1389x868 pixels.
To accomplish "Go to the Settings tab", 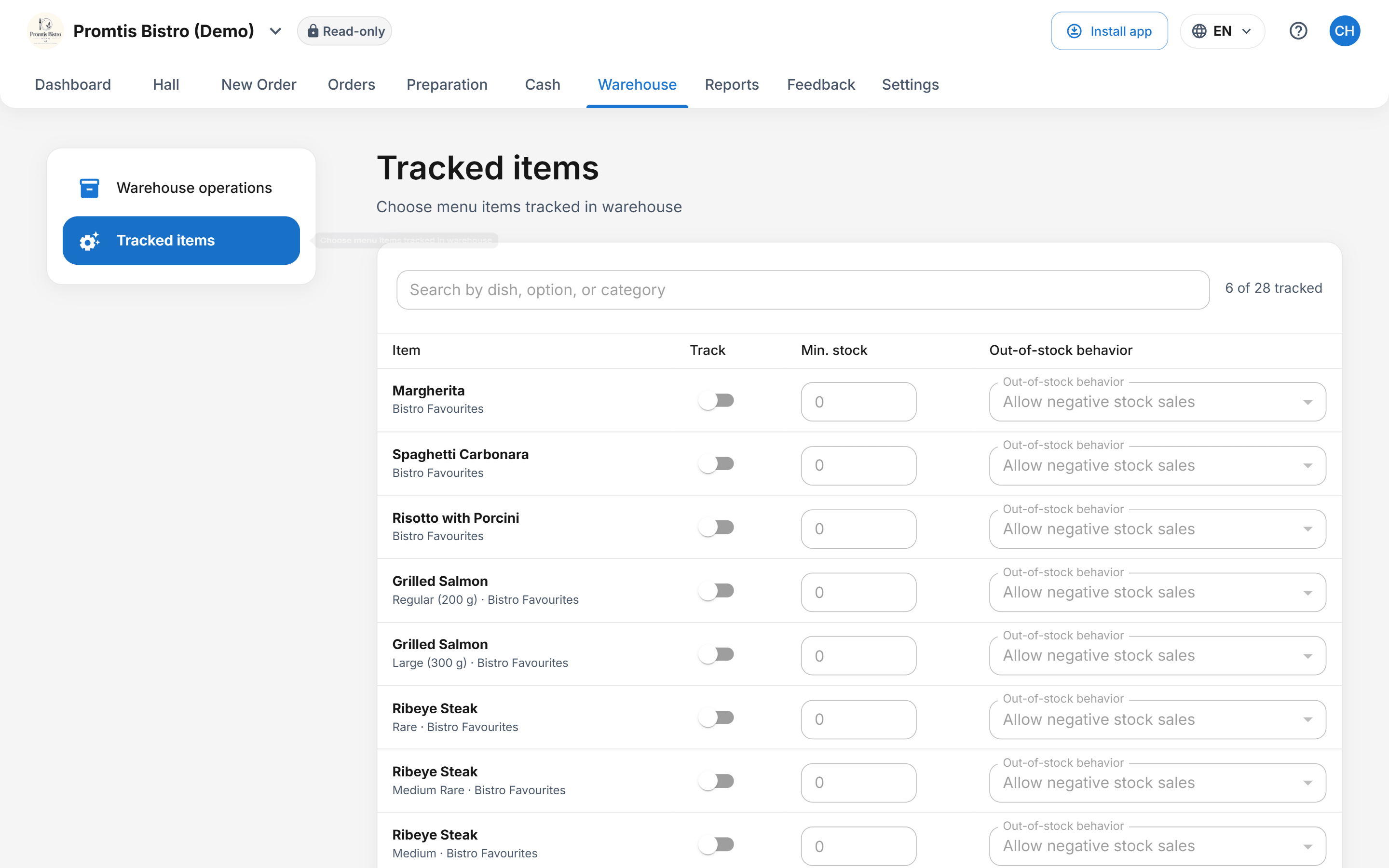I will coord(910,84).
